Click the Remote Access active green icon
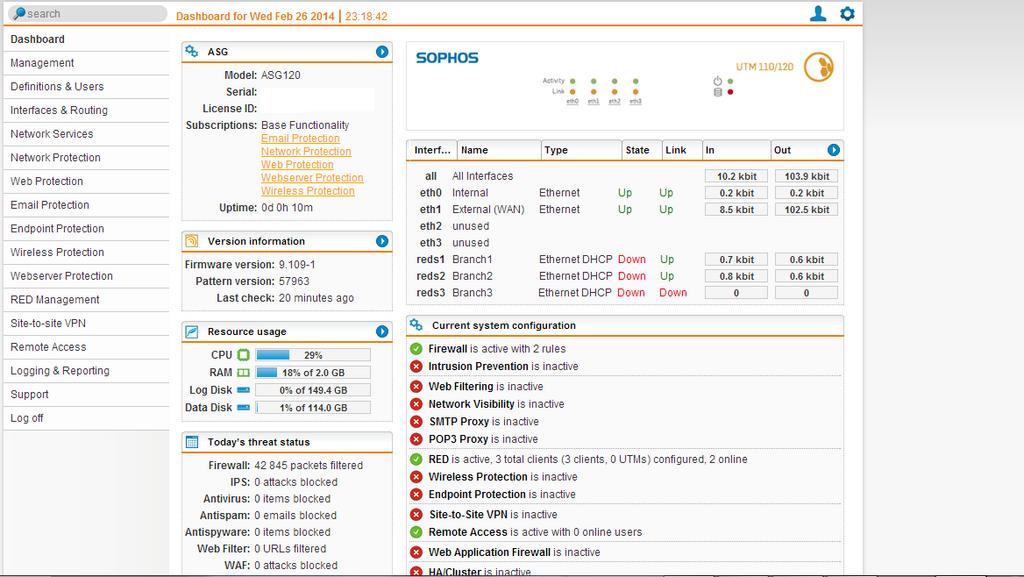This screenshot has width=1024, height=577. click(x=416, y=532)
